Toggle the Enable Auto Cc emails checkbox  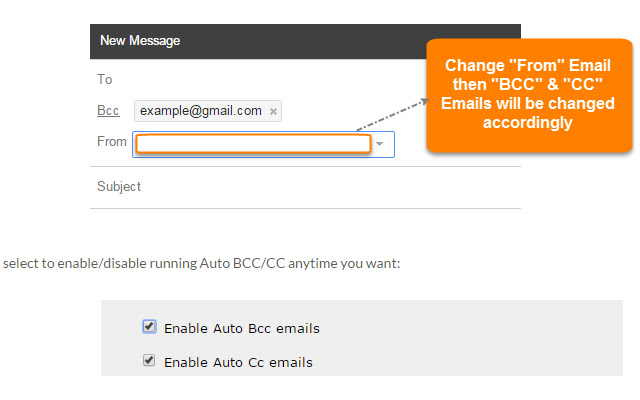click(149, 361)
